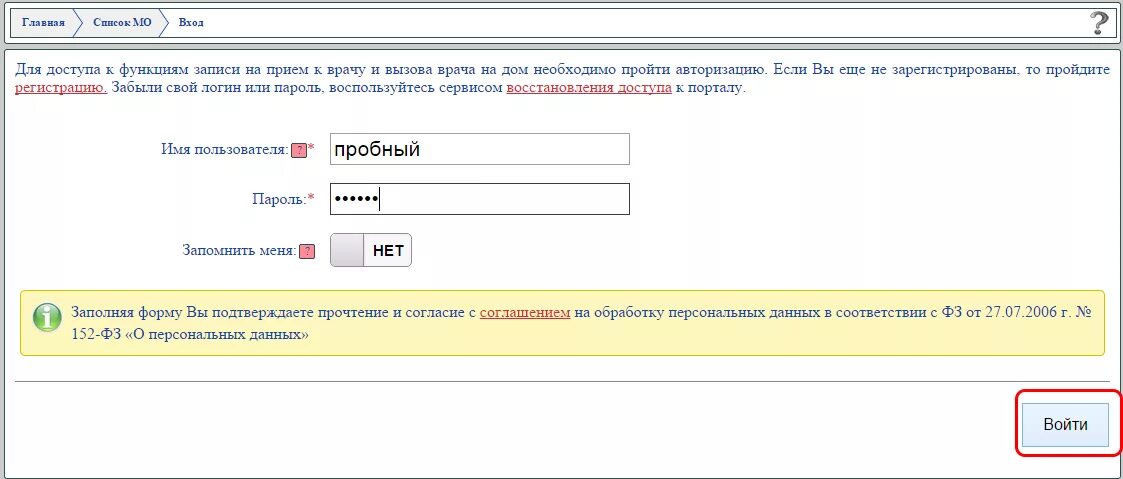1123x479 pixels.
Task: Click the green info icon in notice
Action: pos(47,318)
